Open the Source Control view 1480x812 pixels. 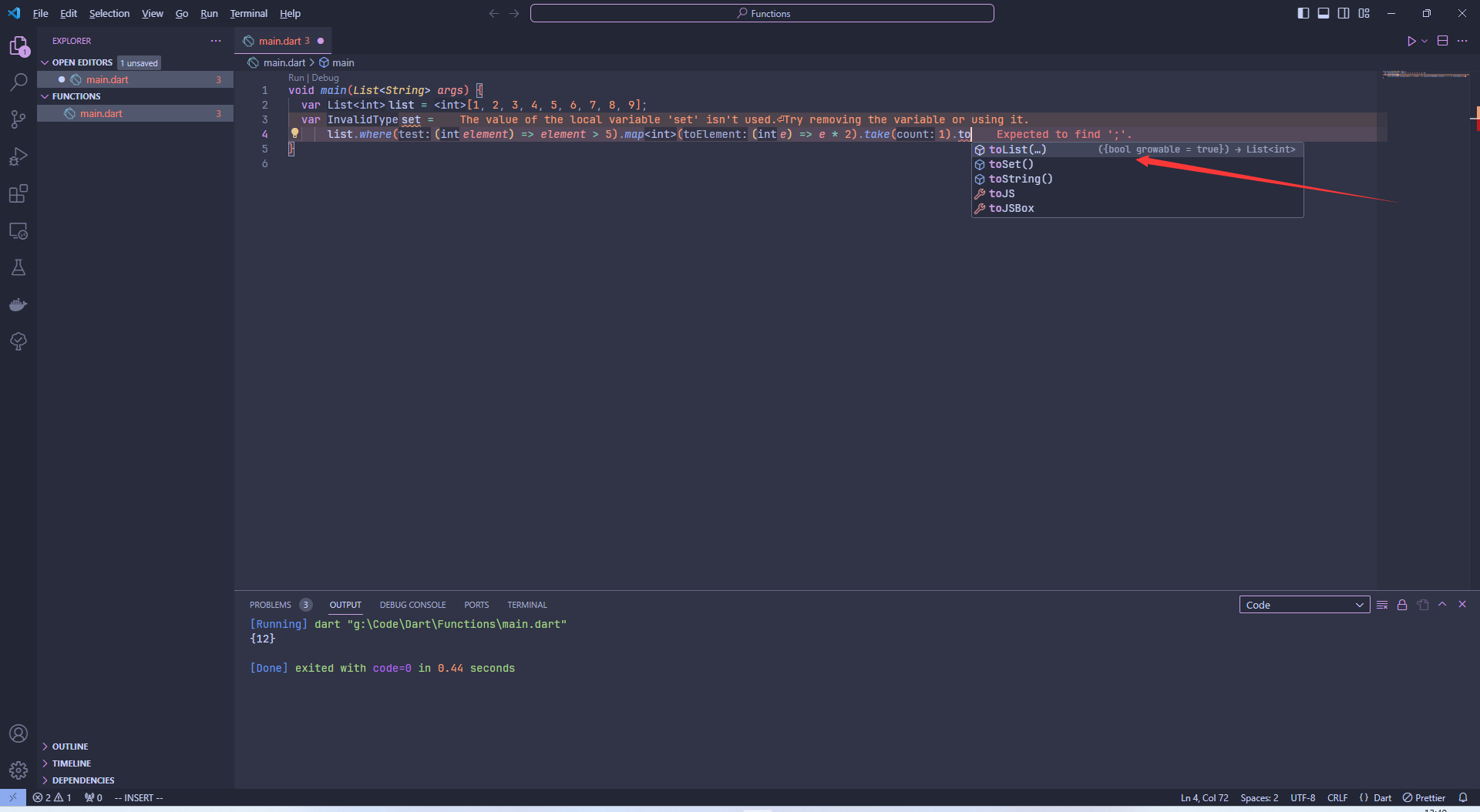[x=18, y=119]
